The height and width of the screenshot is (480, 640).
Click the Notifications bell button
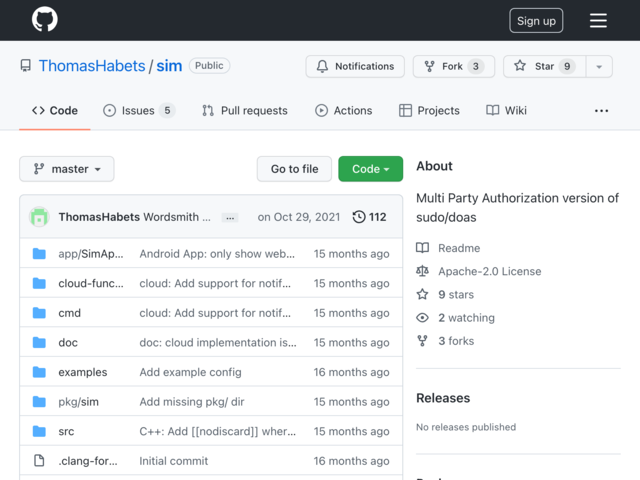click(355, 66)
